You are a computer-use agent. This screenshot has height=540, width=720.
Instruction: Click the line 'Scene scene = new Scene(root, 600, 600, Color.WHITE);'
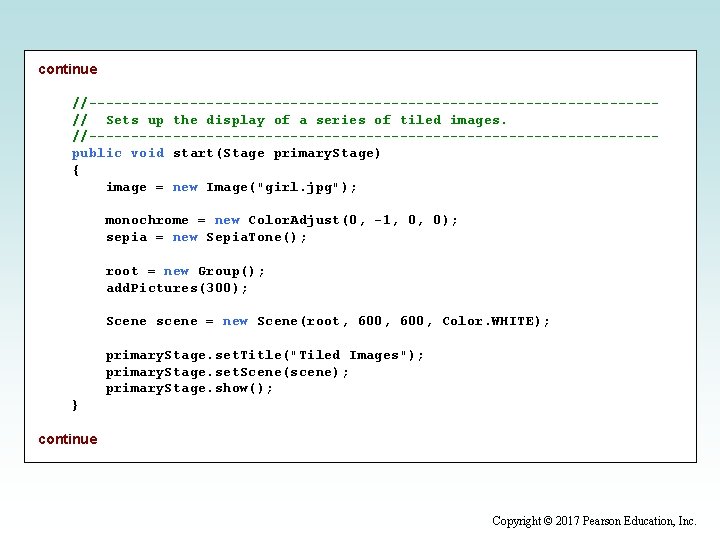[x=328, y=321]
